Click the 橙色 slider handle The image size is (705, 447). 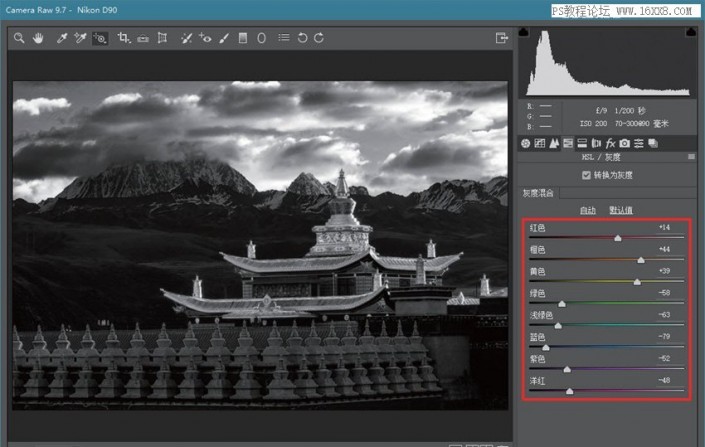pyautogui.click(x=641, y=260)
